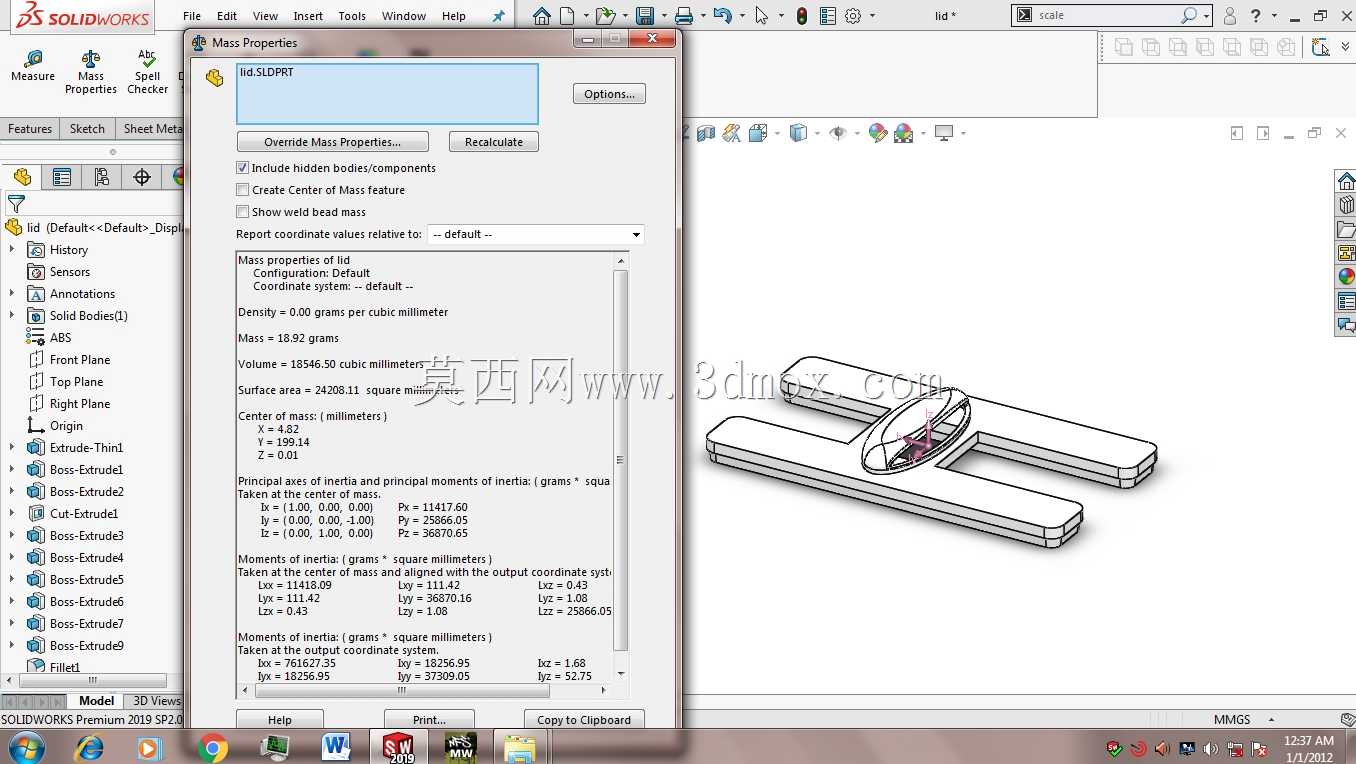This screenshot has height=764, width=1356.
Task: Open Section View in heads-up toolbar
Action: (x=706, y=133)
